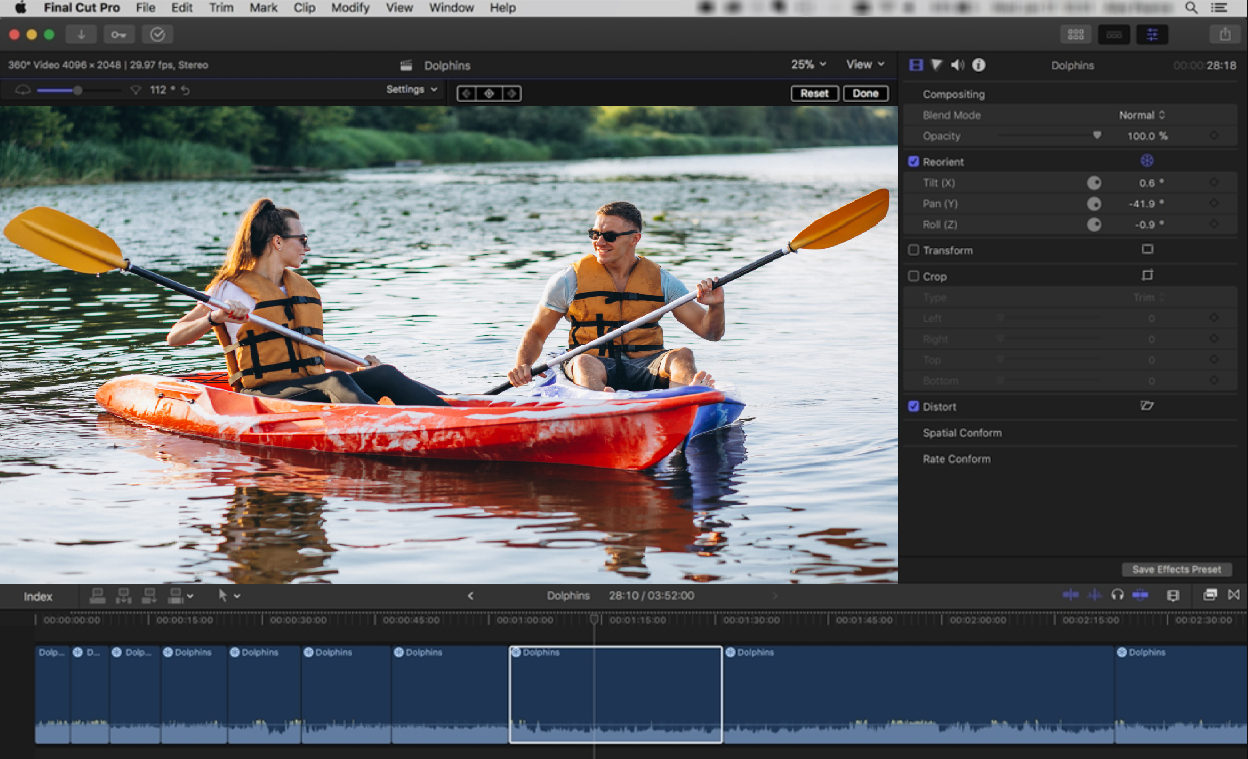Open the 25% zoom level dropdown
The image size is (1248, 759).
coord(808,64)
